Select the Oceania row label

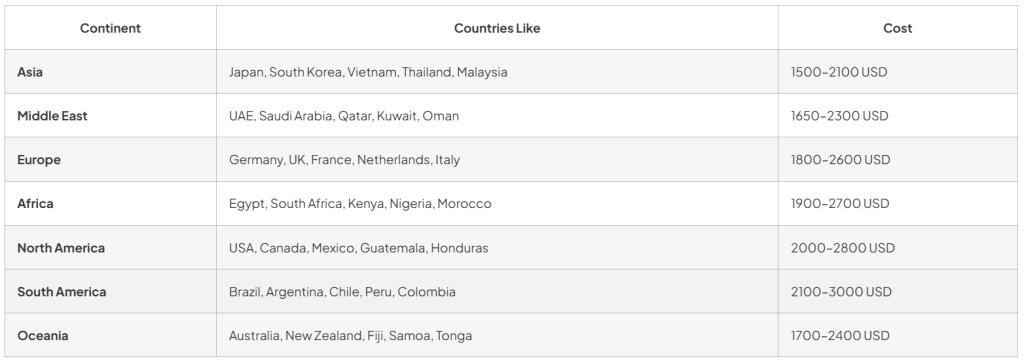(x=42, y=336)
